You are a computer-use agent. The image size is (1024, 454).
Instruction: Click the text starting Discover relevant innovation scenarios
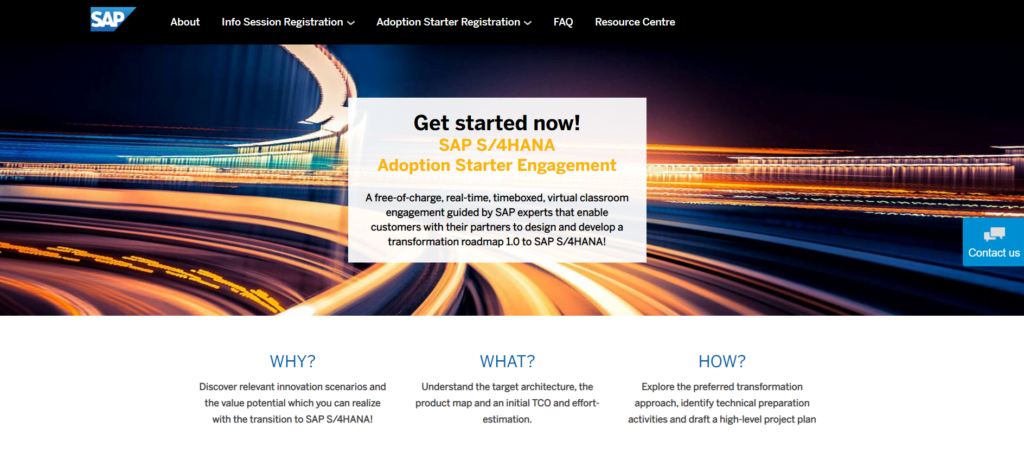point(293,403)
